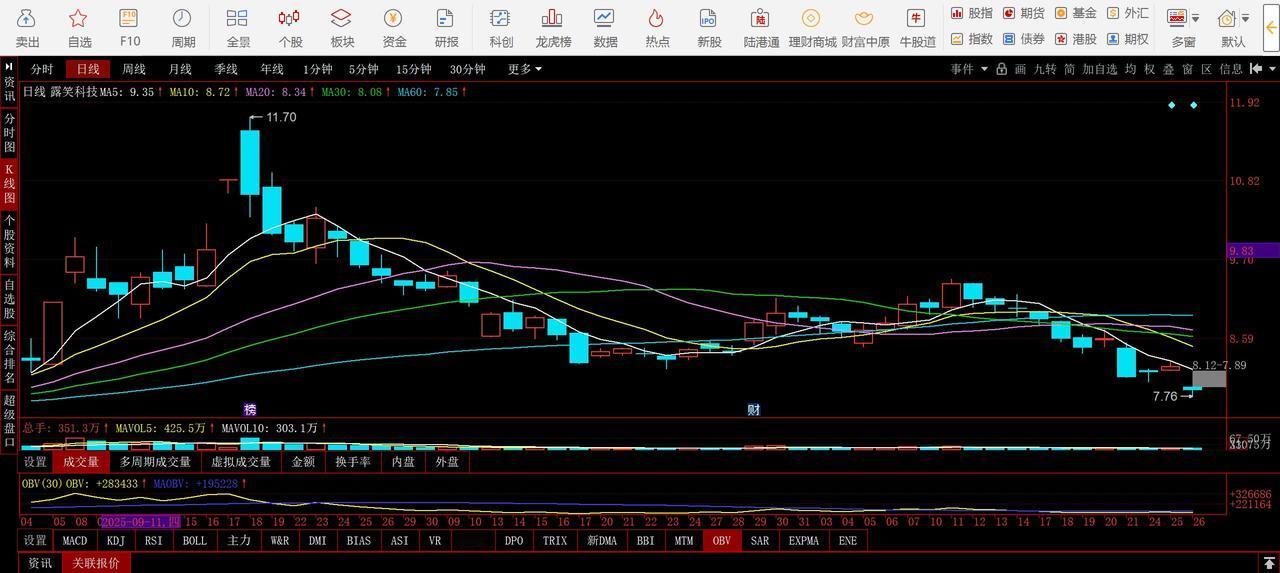1280x573 pixels.
Task: Click 加自选 to add to watchlist
Action: tap(1099, 69)
